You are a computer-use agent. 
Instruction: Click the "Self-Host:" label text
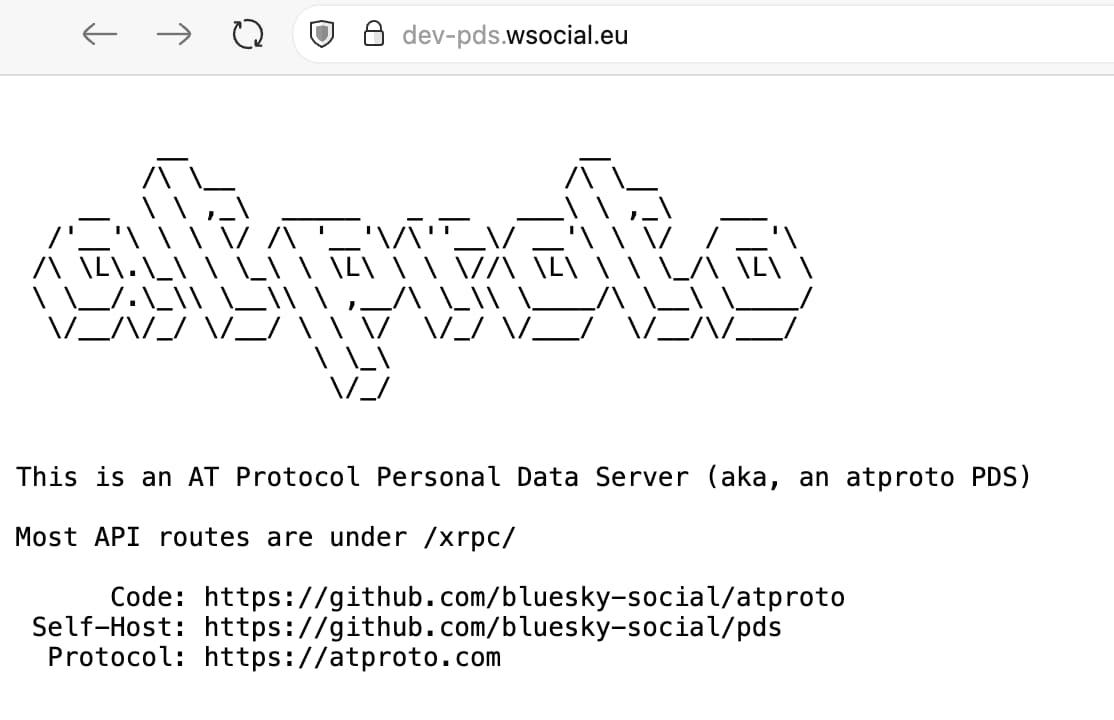tap(109, 628)
